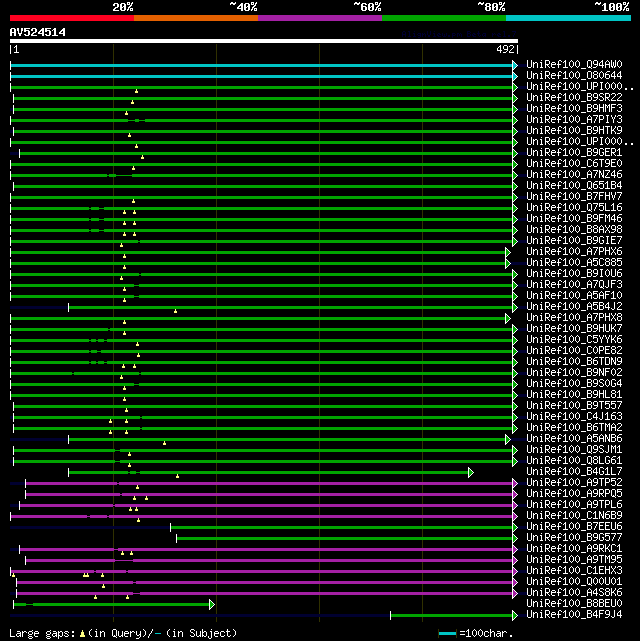Click the arrowhead ending the UniRef100_A5ANB6 bar

[508, 439]
